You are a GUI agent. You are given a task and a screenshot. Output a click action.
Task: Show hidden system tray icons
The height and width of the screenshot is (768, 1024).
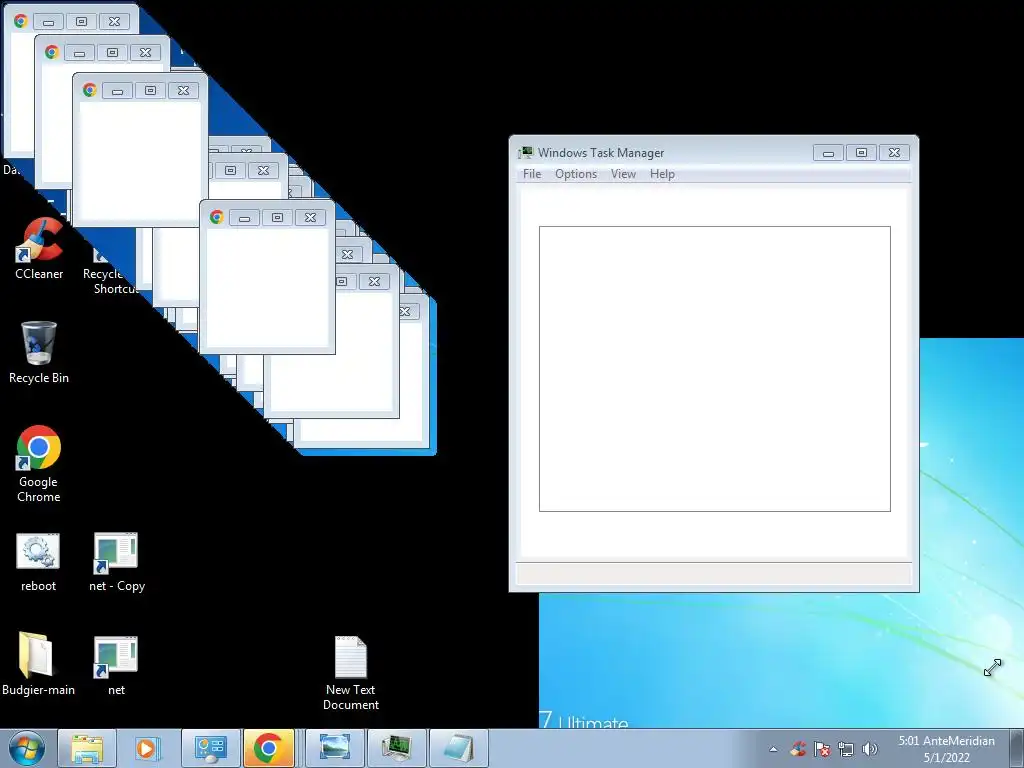[773, 749]
